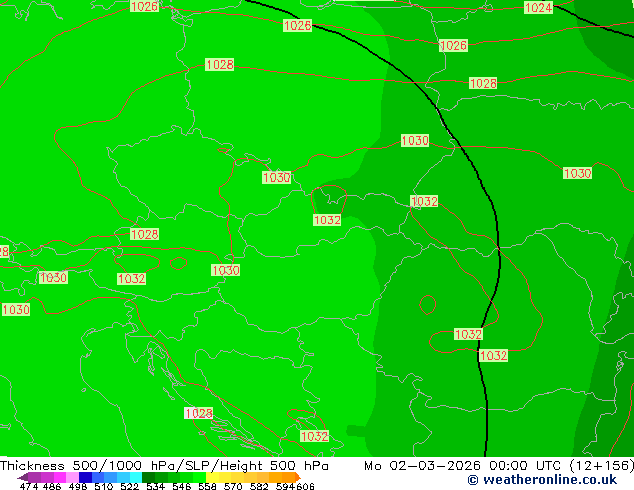Click the legend value 558
The width and height of the screenshot is (634, 490).
[x=207, y=487]
